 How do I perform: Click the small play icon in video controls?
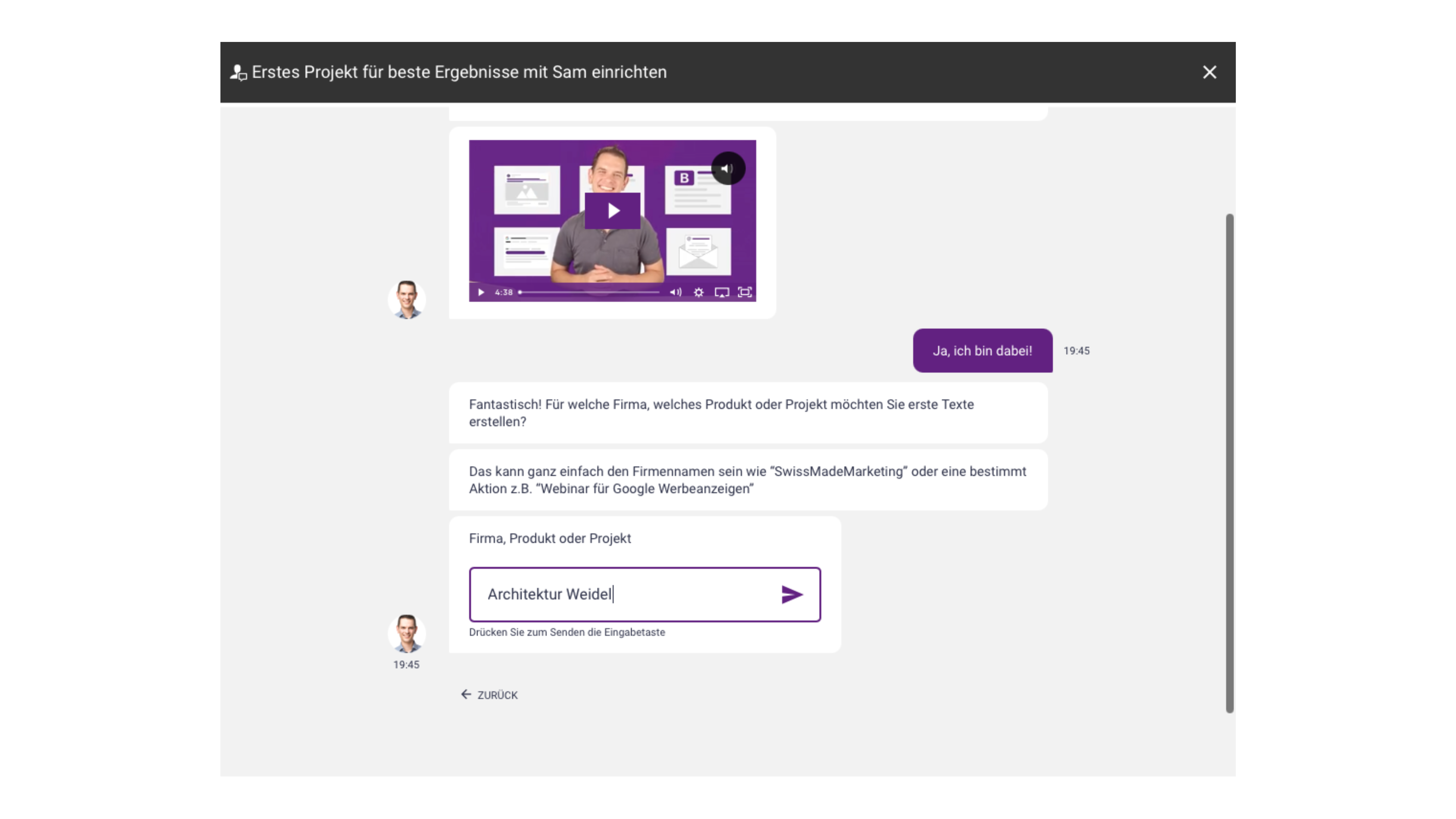[481, 292]
